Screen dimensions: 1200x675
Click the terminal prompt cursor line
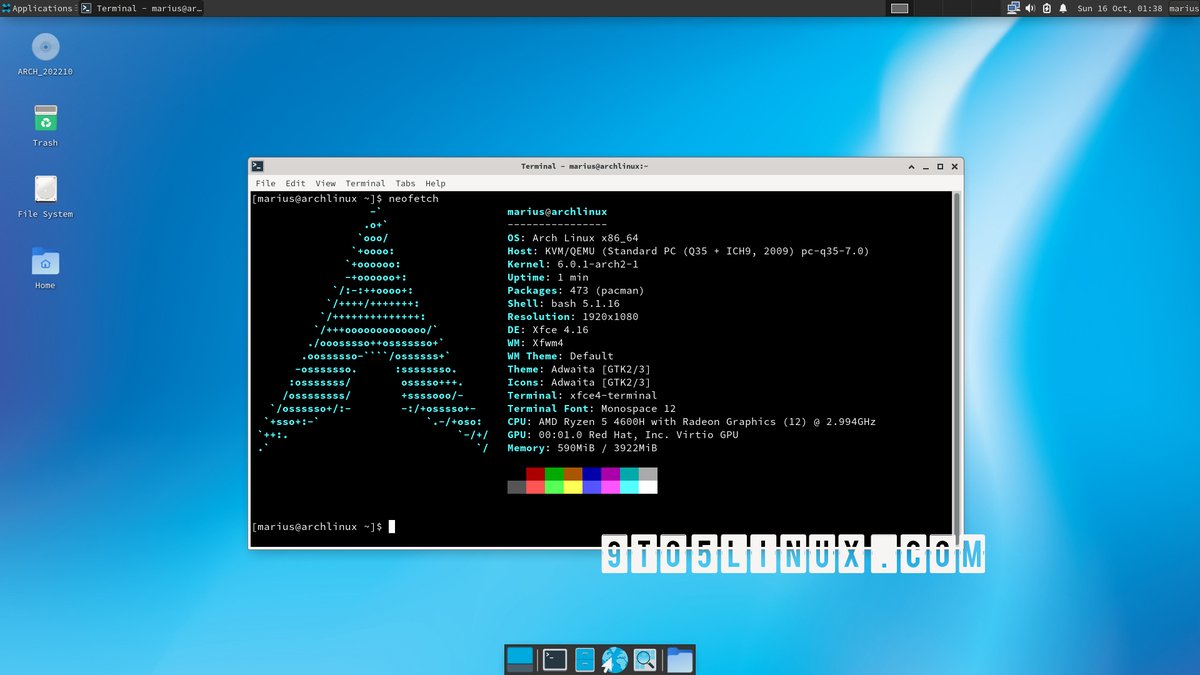323,526
